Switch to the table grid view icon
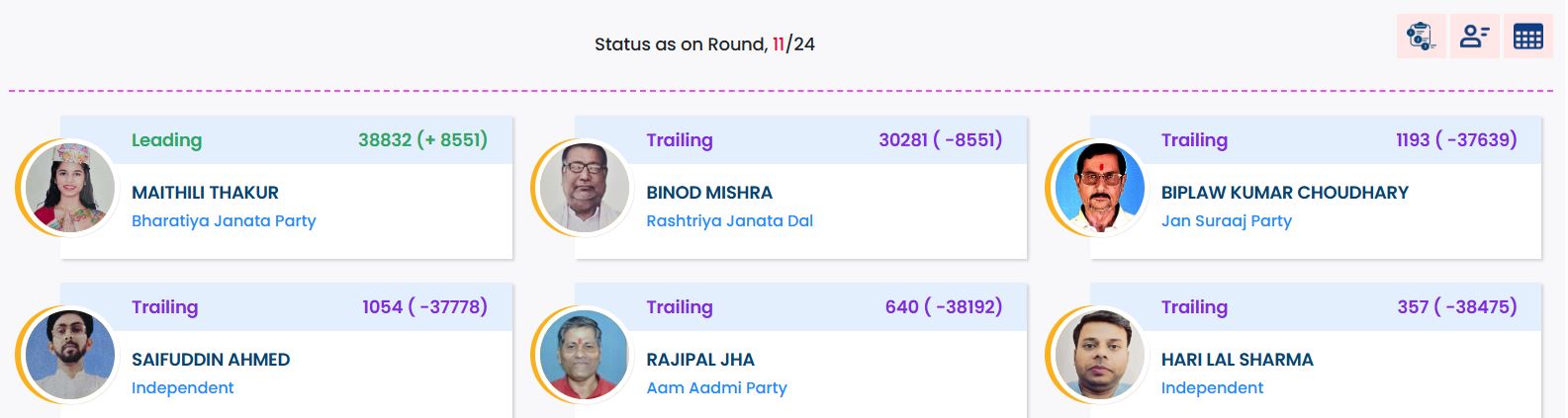Viewport: 1568px width, 418px height. tap(1527, 38)
